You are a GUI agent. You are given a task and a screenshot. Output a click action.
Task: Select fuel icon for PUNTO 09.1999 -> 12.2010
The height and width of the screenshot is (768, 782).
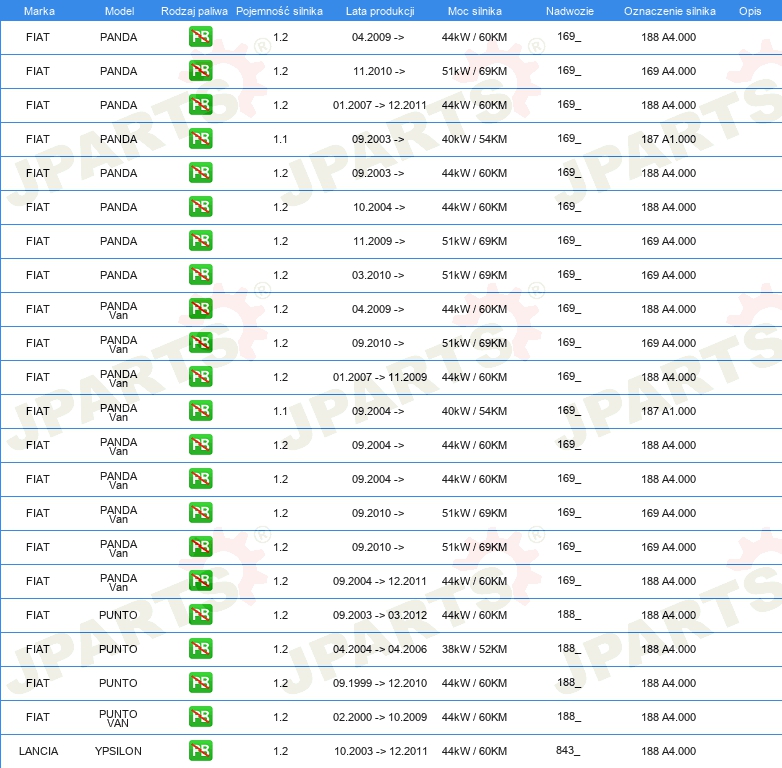coord(200,683)
